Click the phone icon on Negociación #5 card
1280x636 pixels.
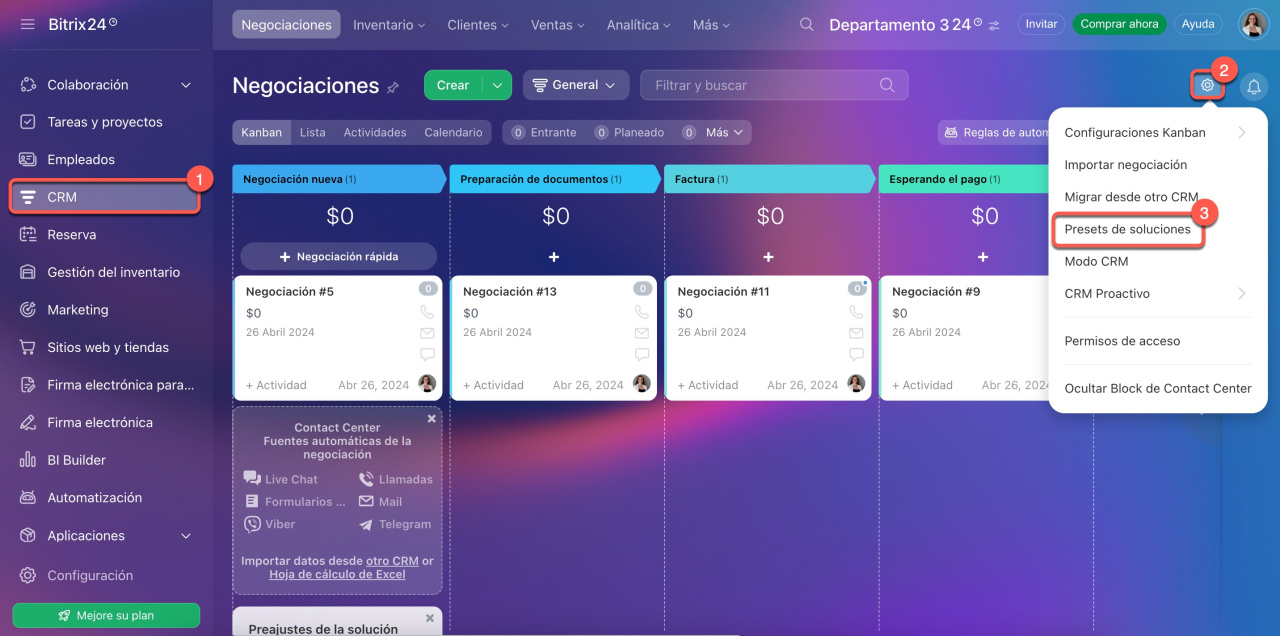(x=427, y=312)
